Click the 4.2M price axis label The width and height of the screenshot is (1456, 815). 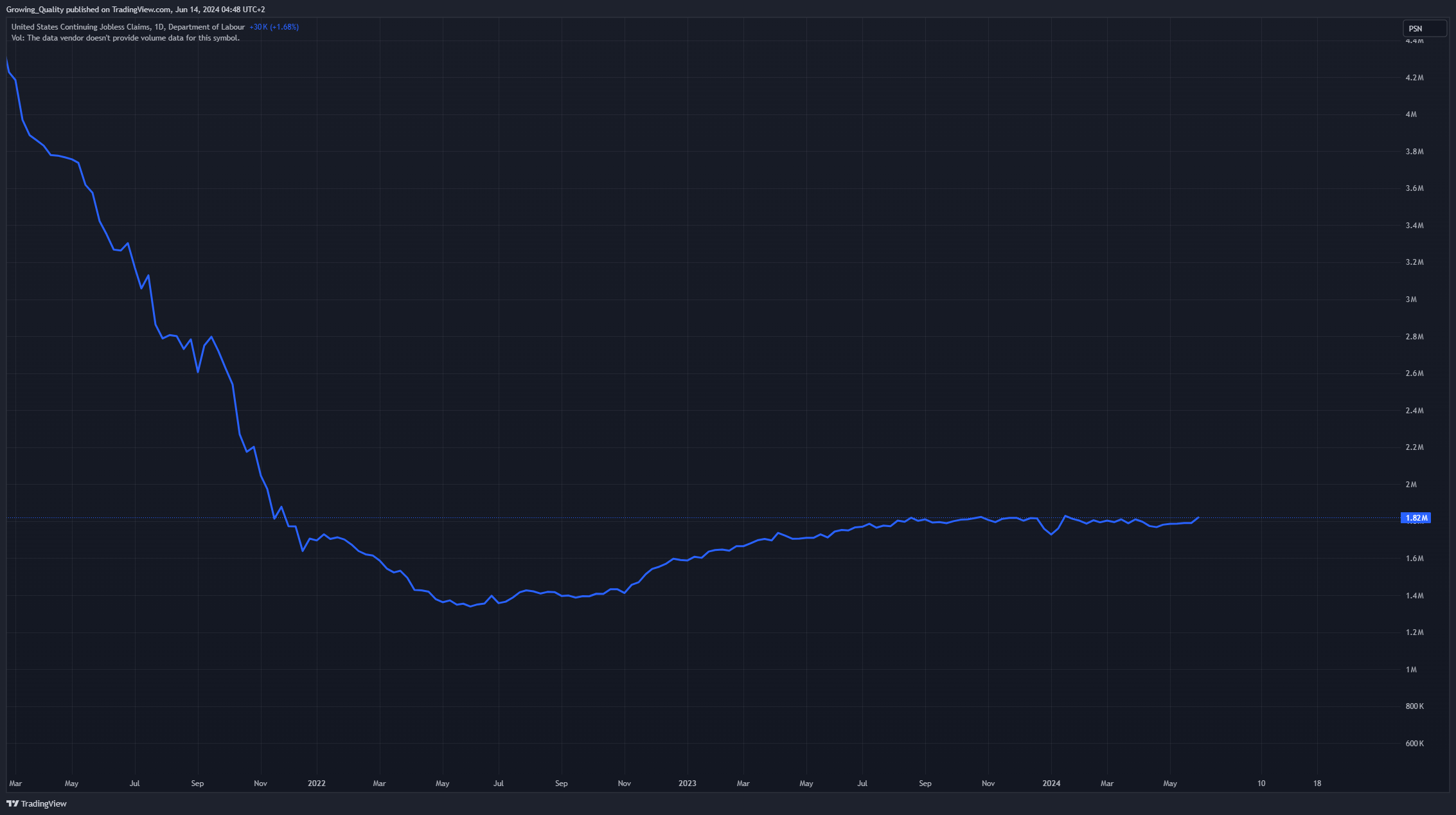coord(1414,78)
